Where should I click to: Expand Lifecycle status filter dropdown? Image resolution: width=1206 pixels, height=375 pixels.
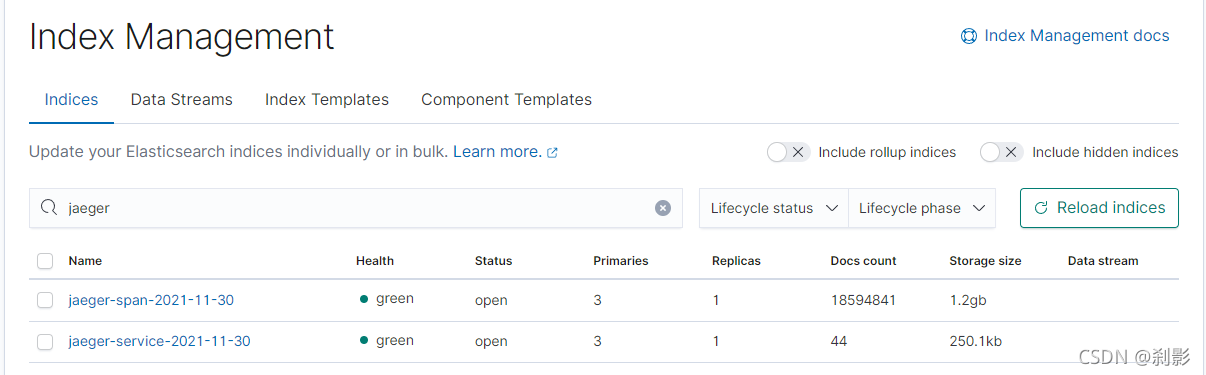click(774, 208)
